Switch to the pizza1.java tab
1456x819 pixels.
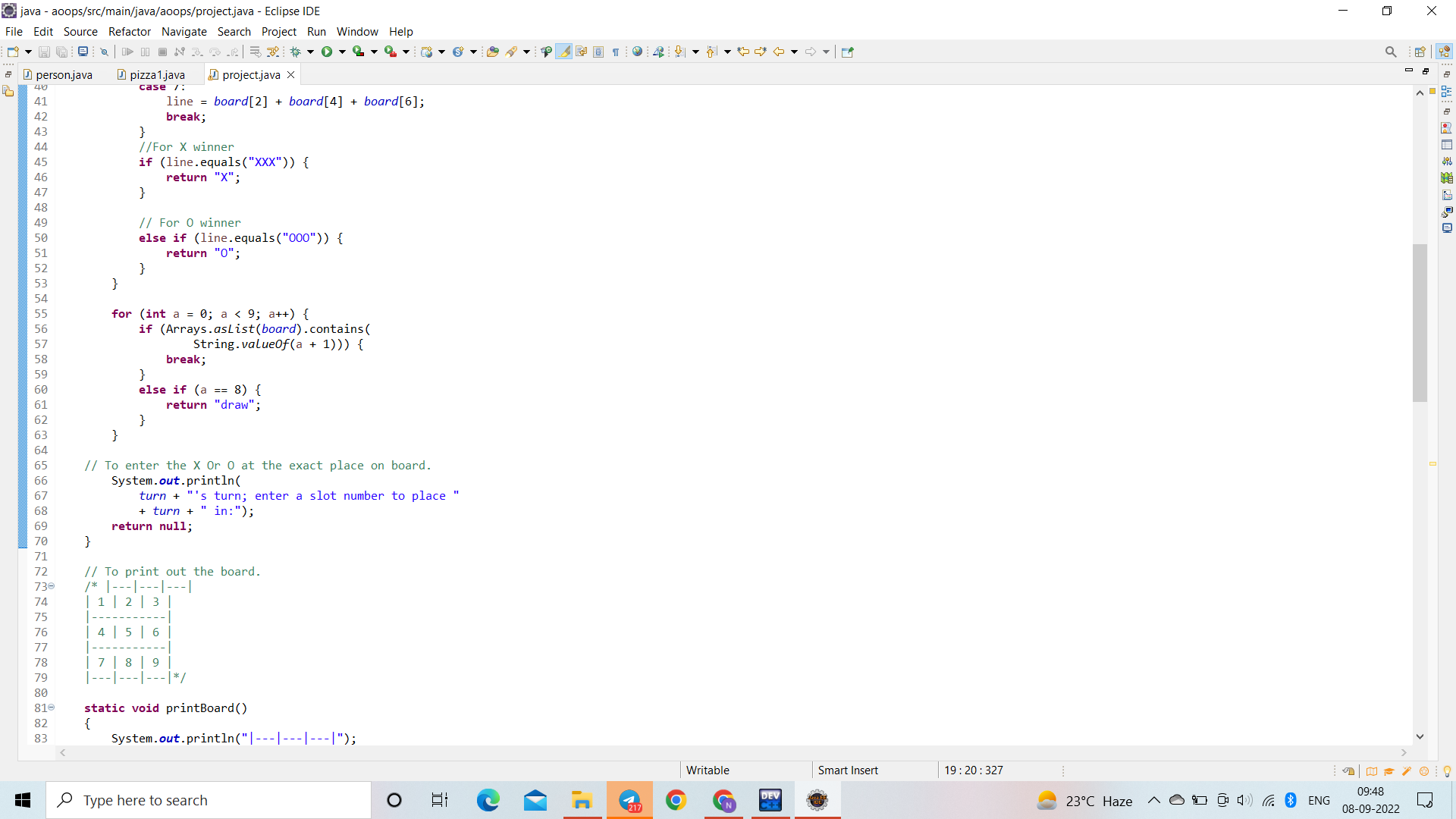point(156,74)
